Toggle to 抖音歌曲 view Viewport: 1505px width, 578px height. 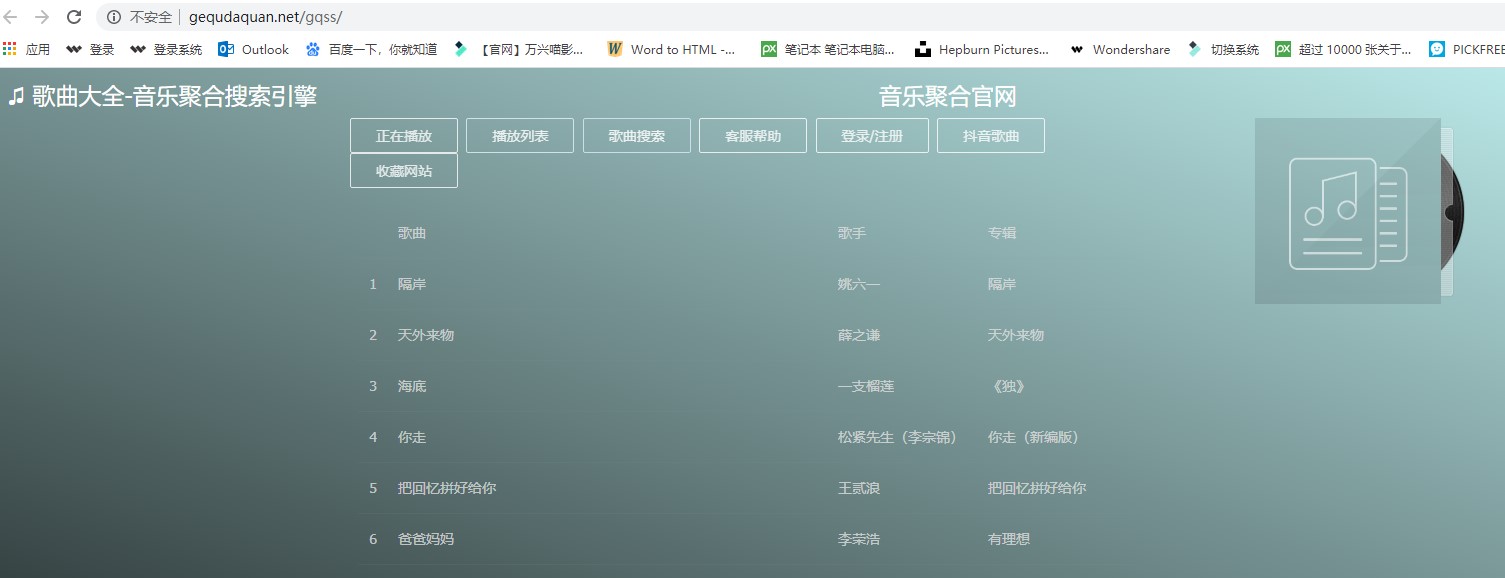(x=989, y=135)
